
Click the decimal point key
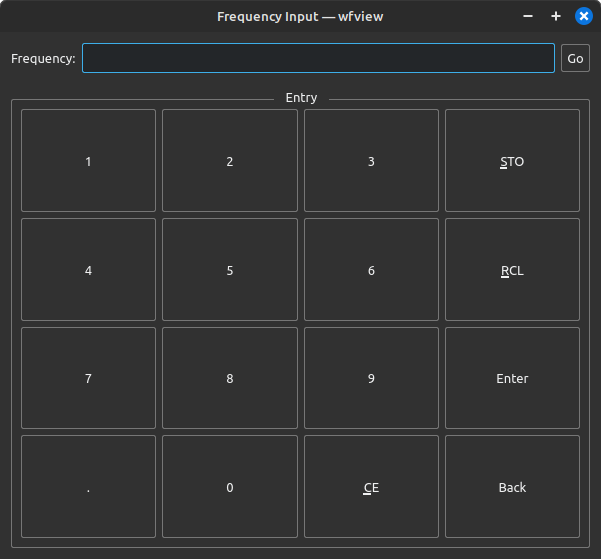(89, 486)
